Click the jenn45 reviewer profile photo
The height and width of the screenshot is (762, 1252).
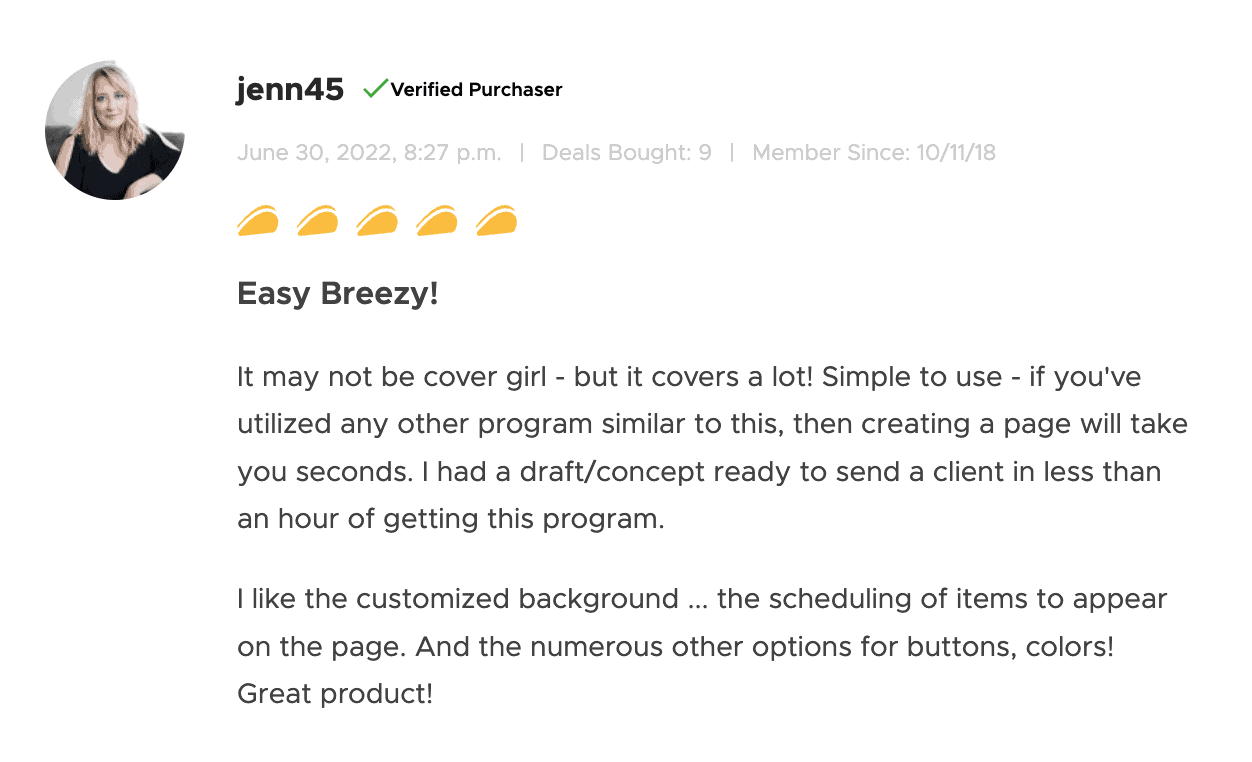(115, 130)
